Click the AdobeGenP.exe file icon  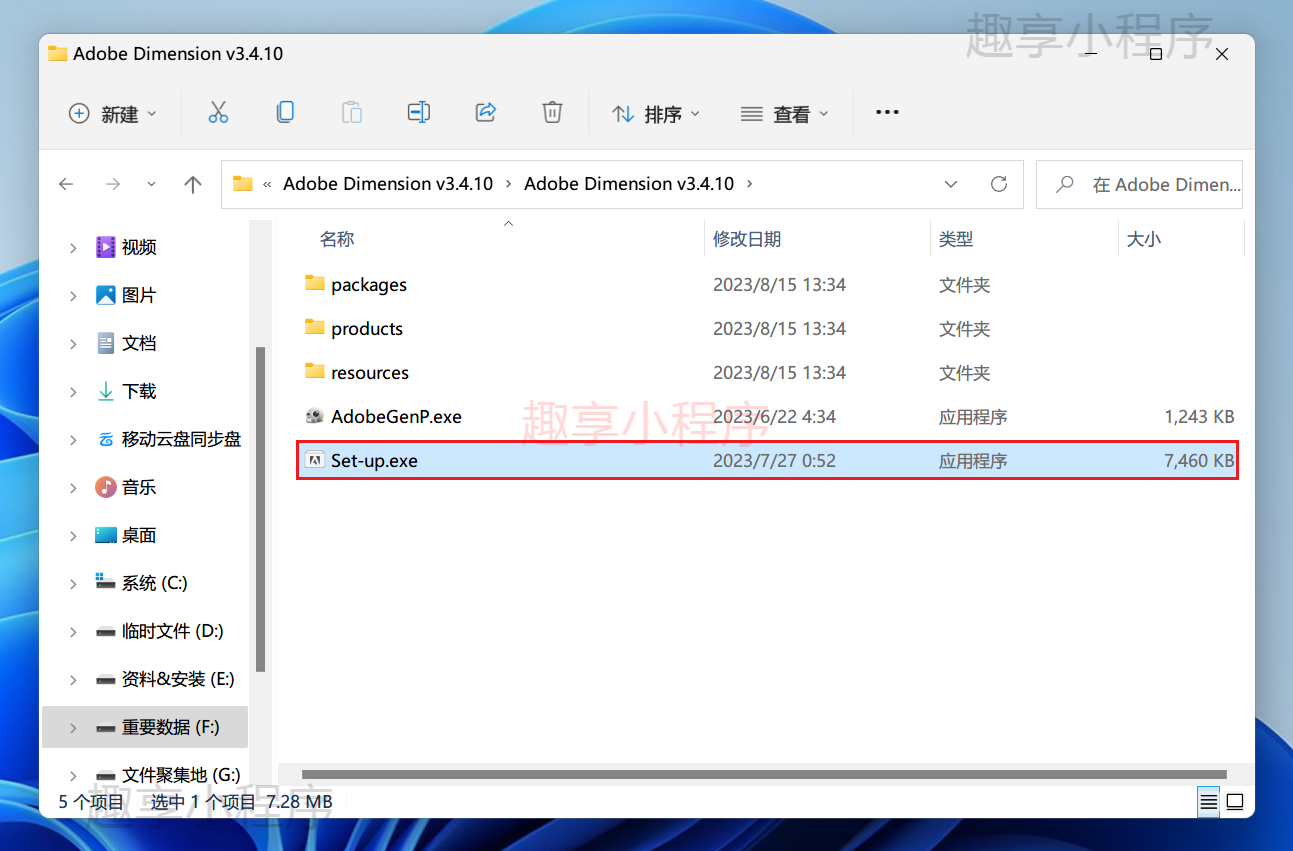tap(315, 416)
